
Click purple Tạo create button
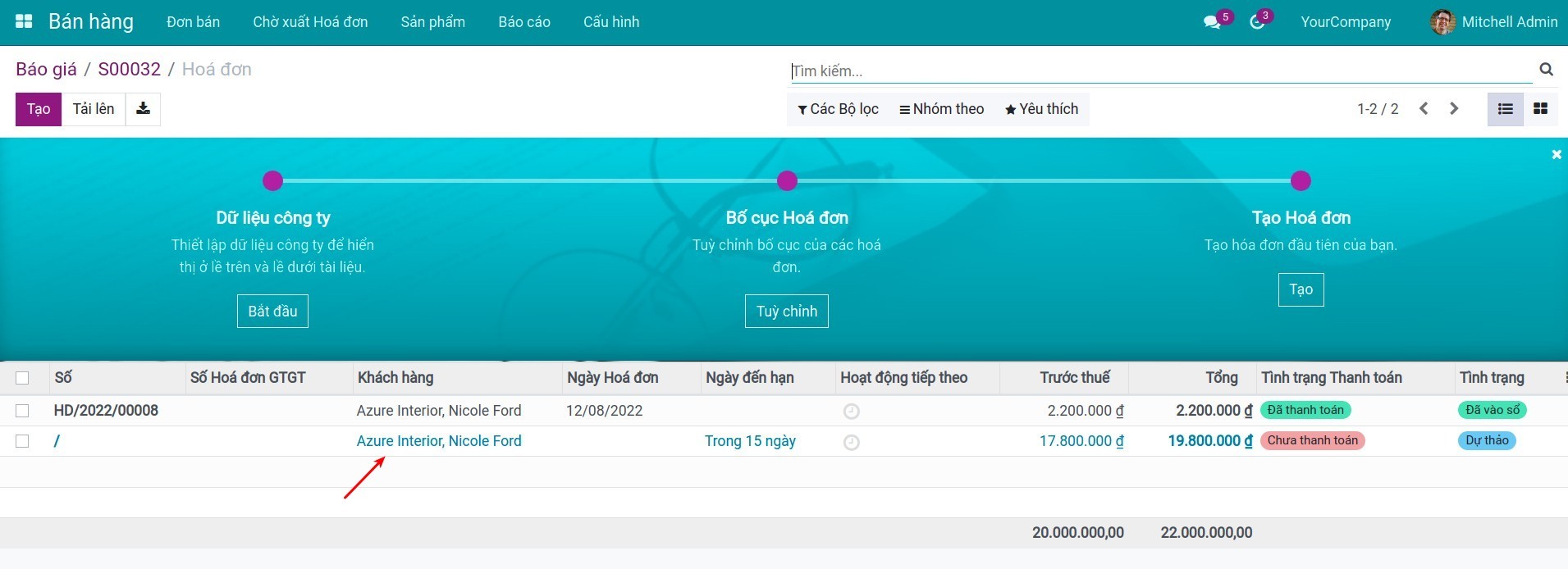[39, 109]
